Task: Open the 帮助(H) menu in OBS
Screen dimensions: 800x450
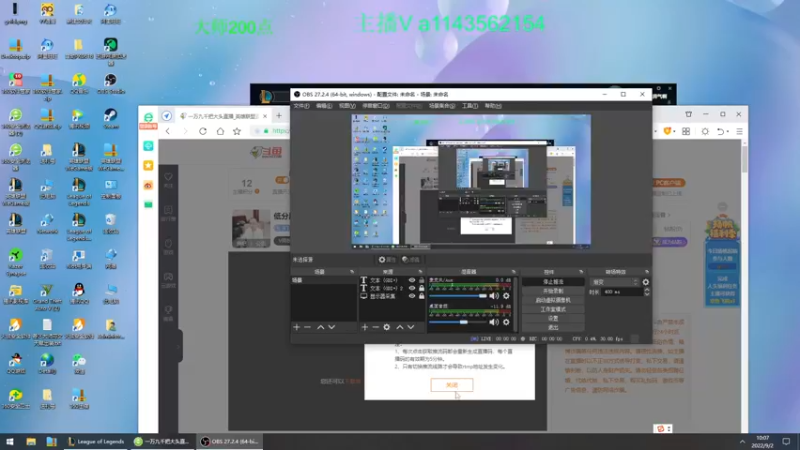Action: pyautogui.click(x=493, y=106)
